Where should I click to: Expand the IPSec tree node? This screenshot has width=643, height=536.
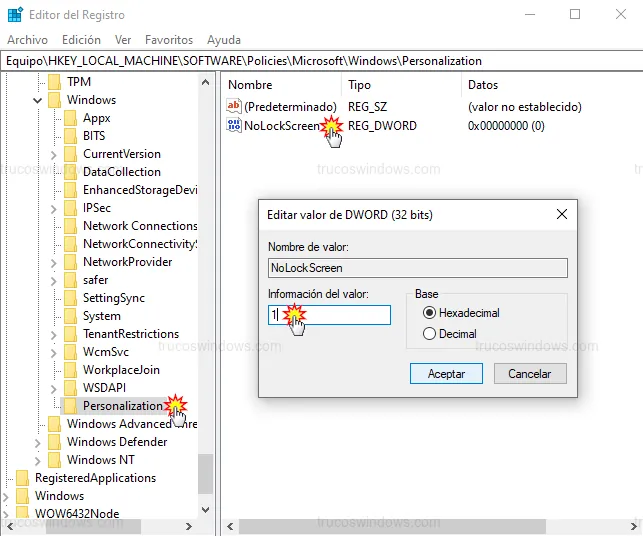pos(54,208)
